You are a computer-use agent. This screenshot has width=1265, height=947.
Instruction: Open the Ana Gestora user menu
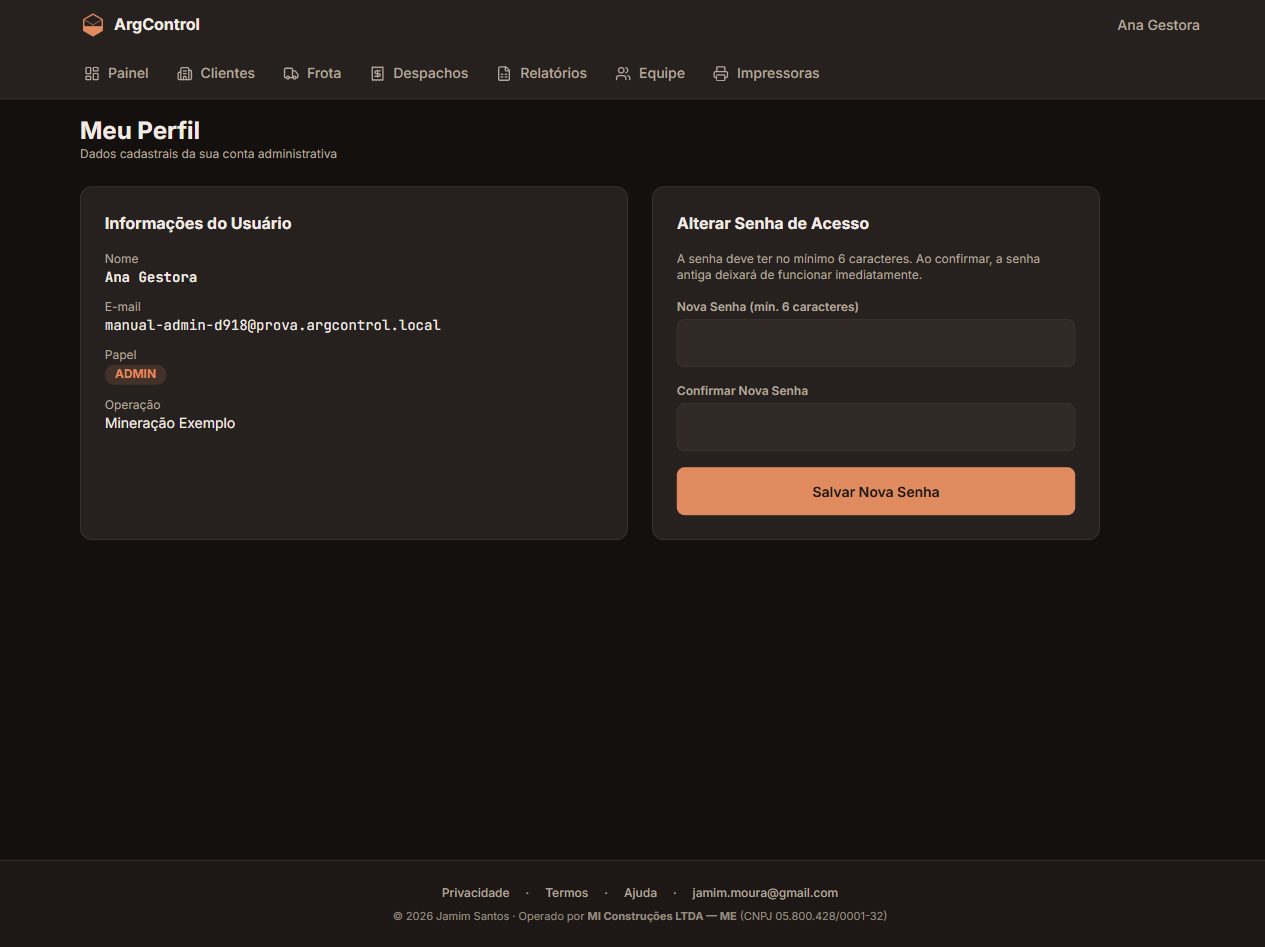point(1158,25)
